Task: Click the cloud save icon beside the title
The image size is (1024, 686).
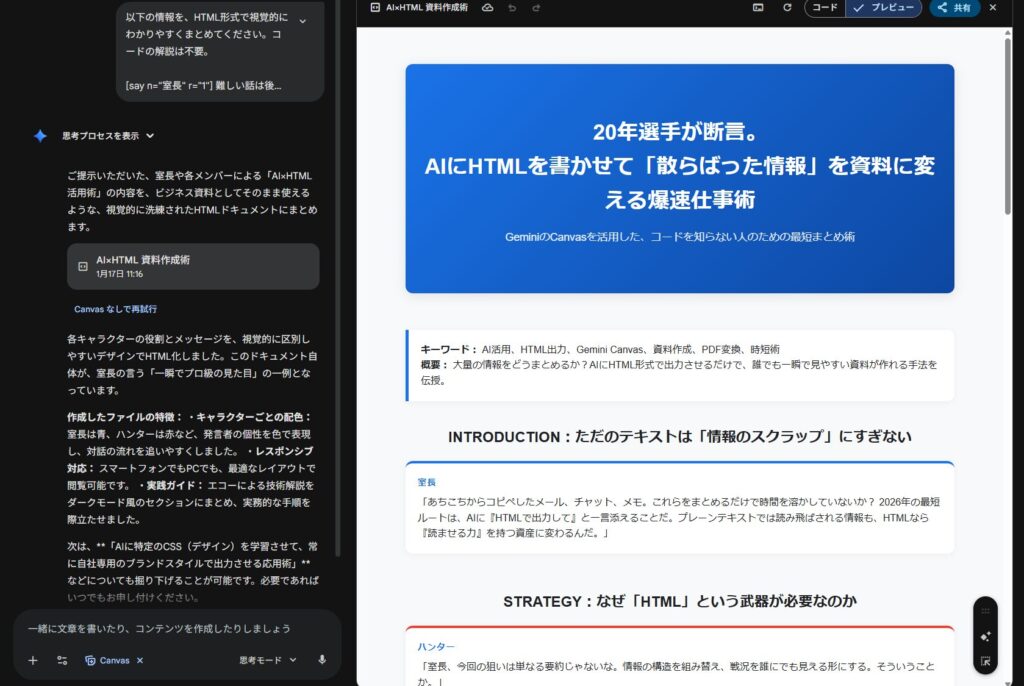Action: point(488,8)
